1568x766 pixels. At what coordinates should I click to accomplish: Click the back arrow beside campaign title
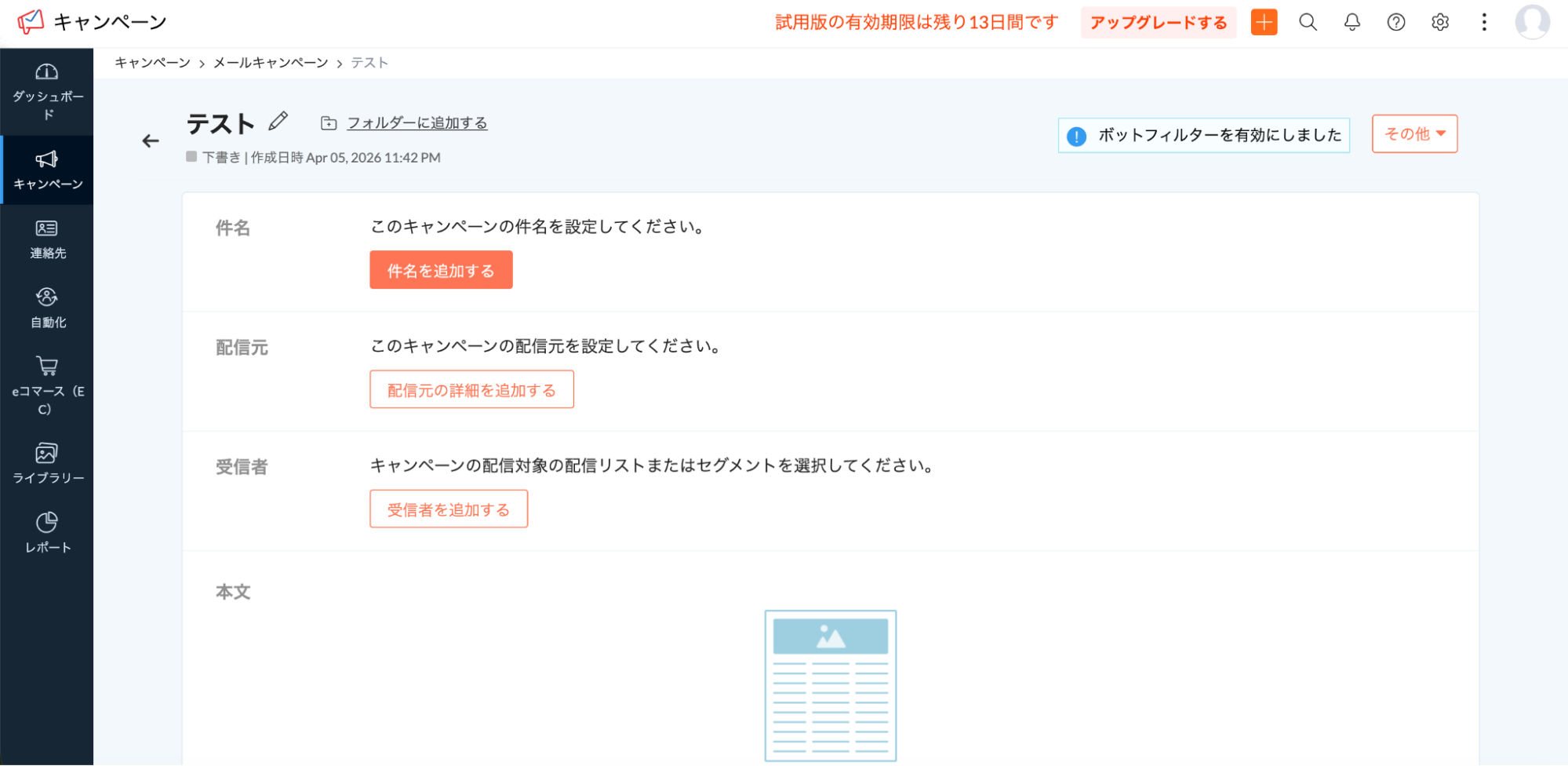point(151,141)
